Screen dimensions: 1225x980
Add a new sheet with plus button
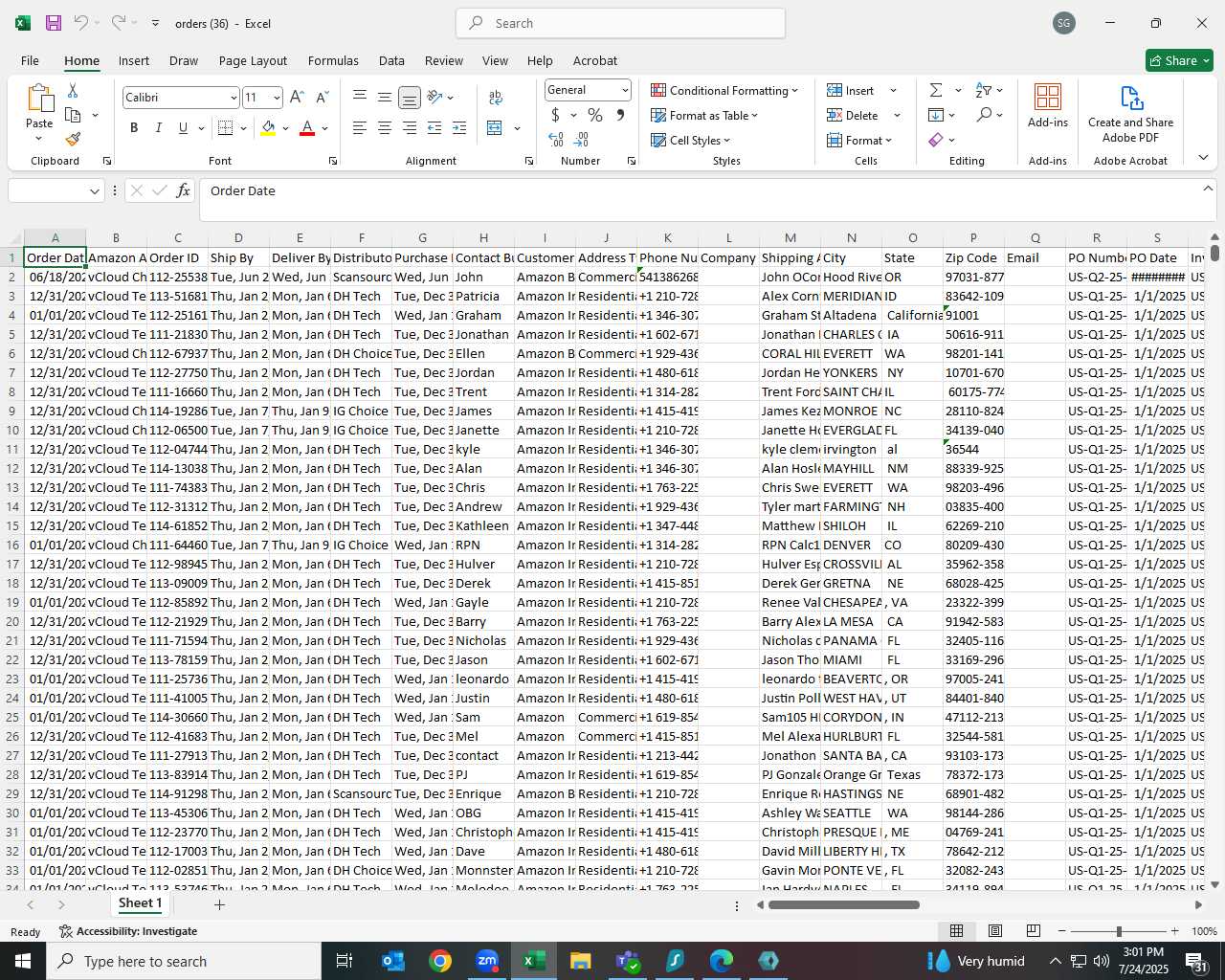(219, 904)
